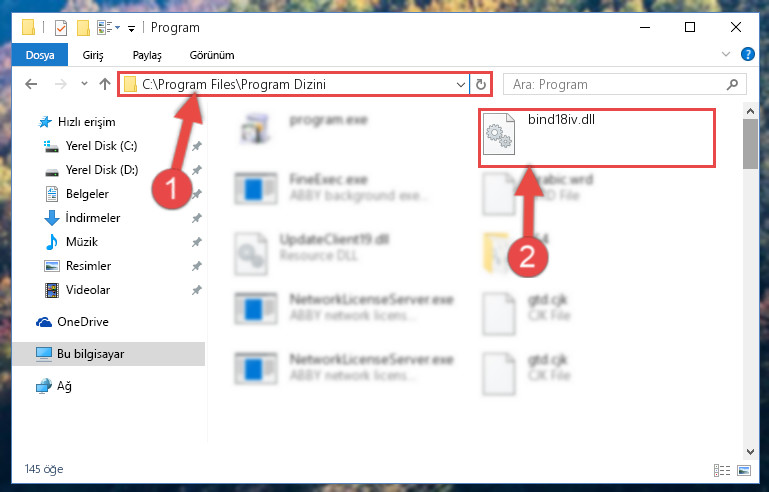Click the Ara: Program search field
The height and width of the screenshot is (492, 769).
(618, 84)
